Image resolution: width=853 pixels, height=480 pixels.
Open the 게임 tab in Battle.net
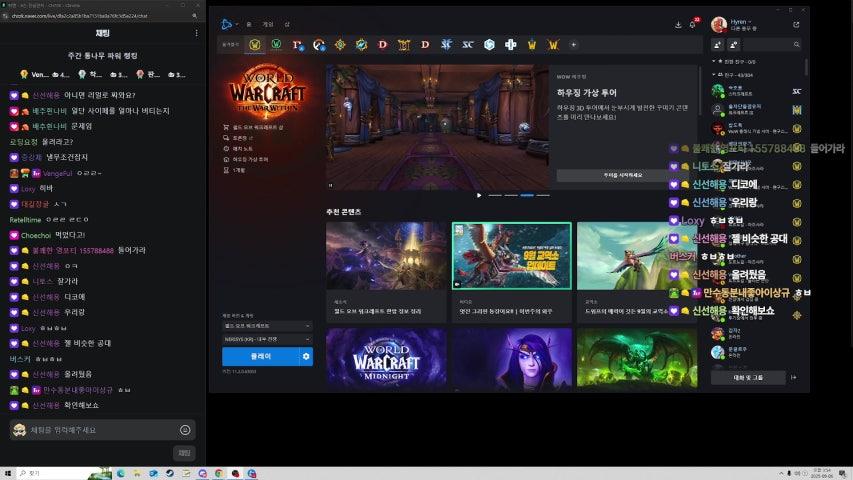[268, 24]
